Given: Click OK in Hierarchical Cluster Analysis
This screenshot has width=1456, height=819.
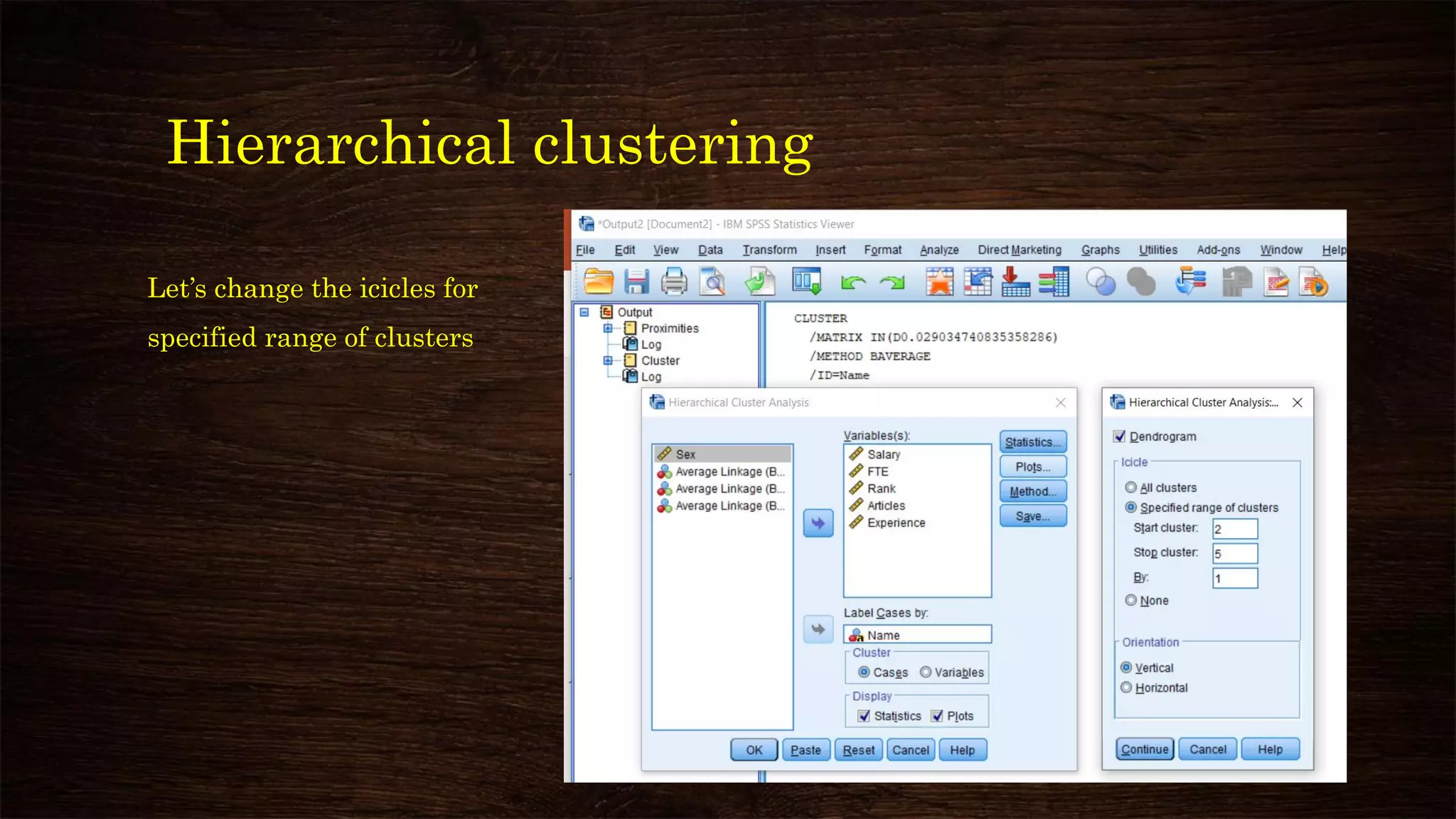Looking at the screenshot, I should (x=754, y=750).
